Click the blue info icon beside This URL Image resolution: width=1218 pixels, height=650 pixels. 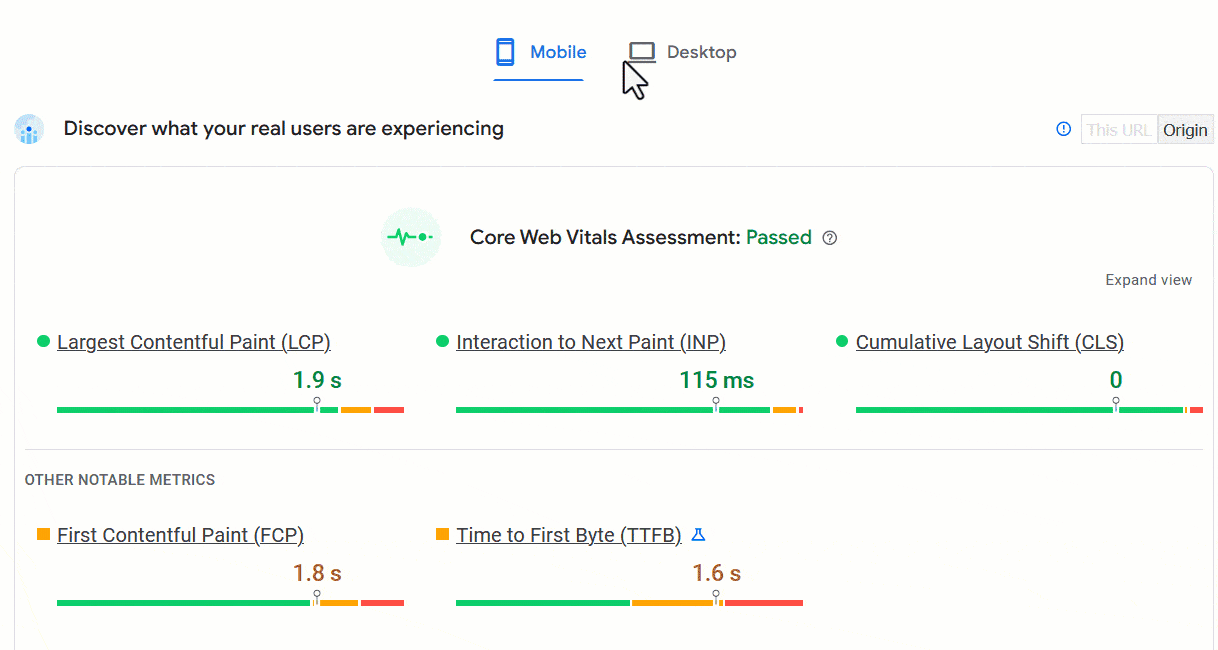tap(1064, 129)
